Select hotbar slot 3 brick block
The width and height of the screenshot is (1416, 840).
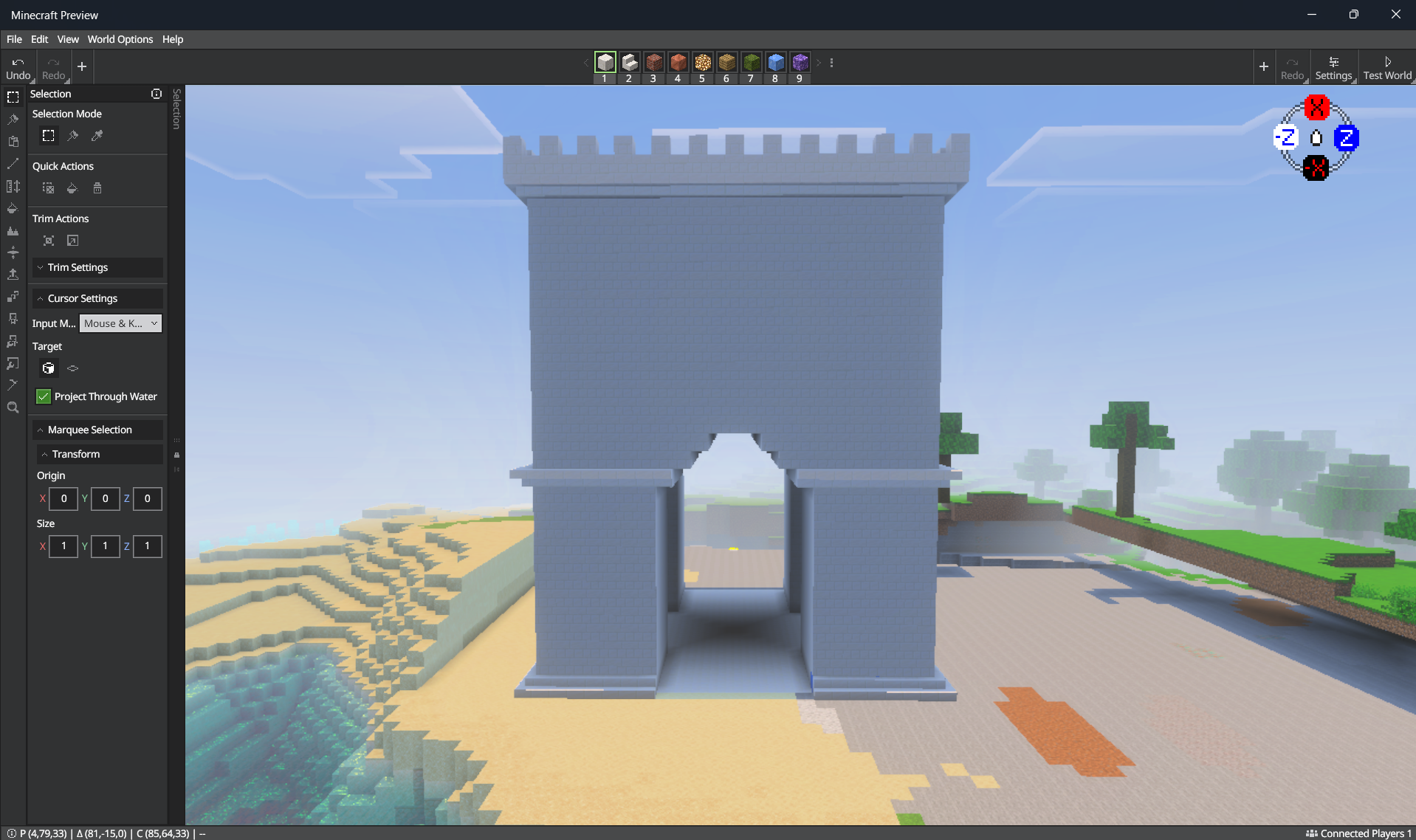(x=653, y=63)
